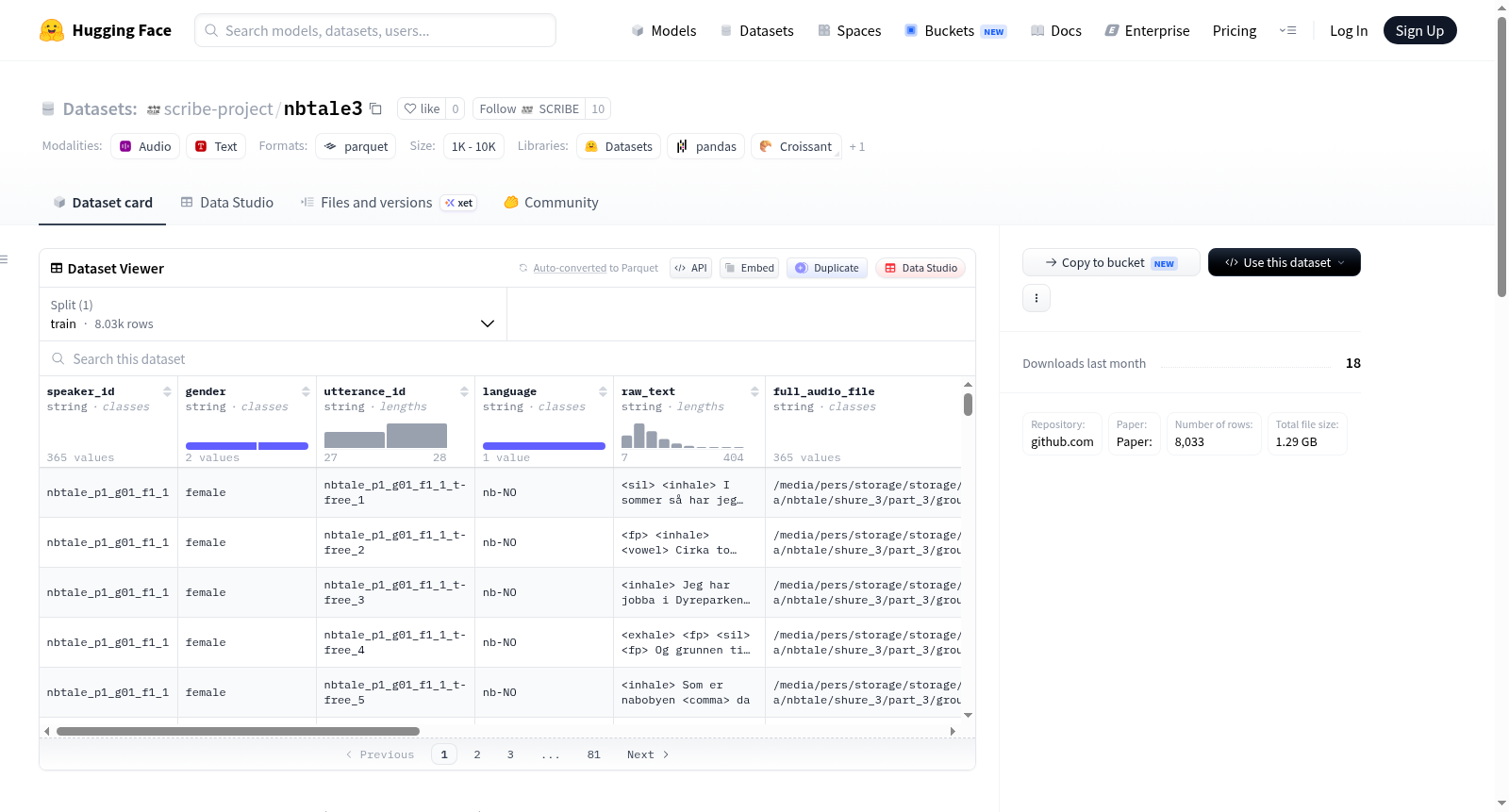
Task: Toggle the left sidebar menu icon
Action: [x=4, y=259]
